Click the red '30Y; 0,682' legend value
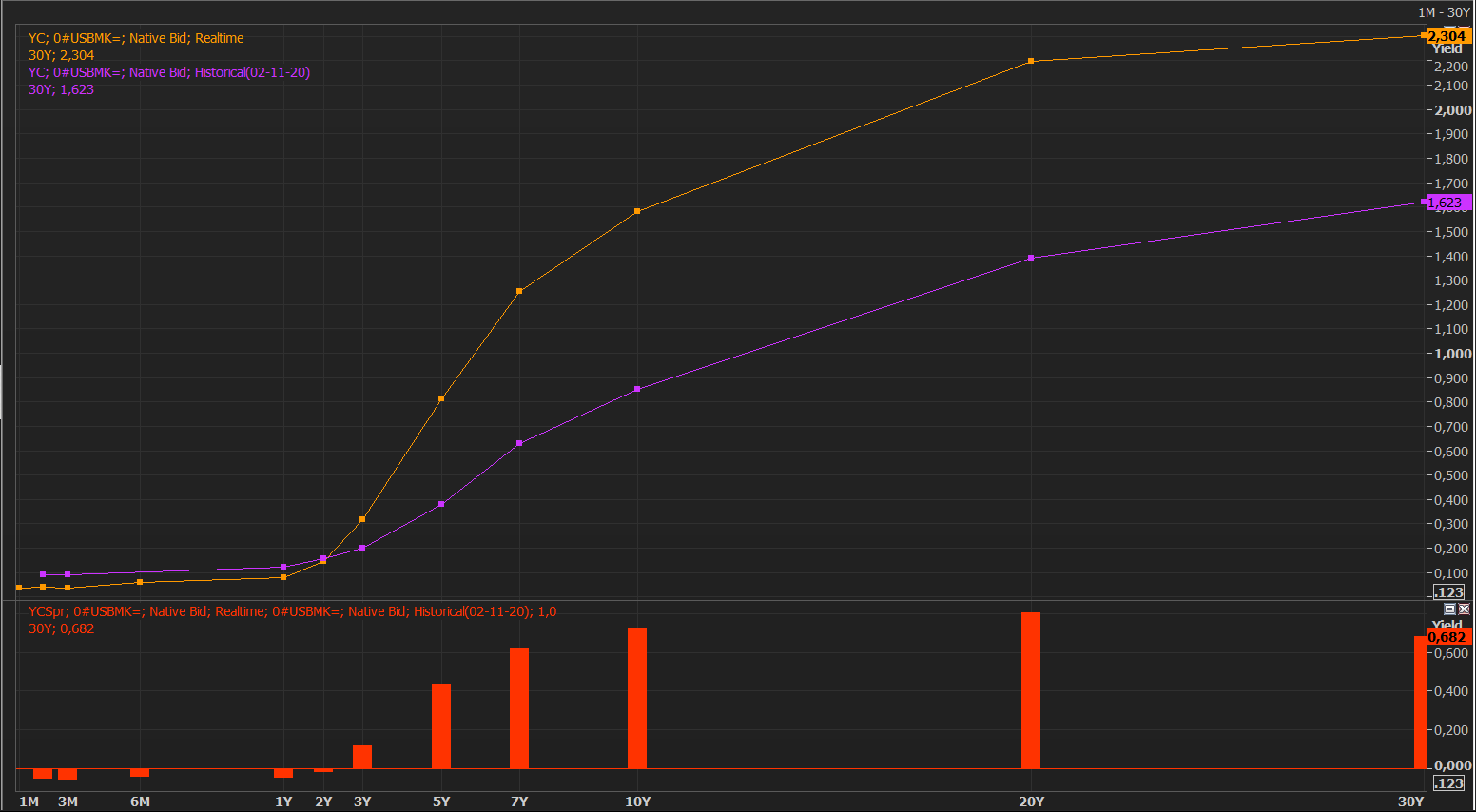The width and height of the screenshot is (1476, 812). 61,628
